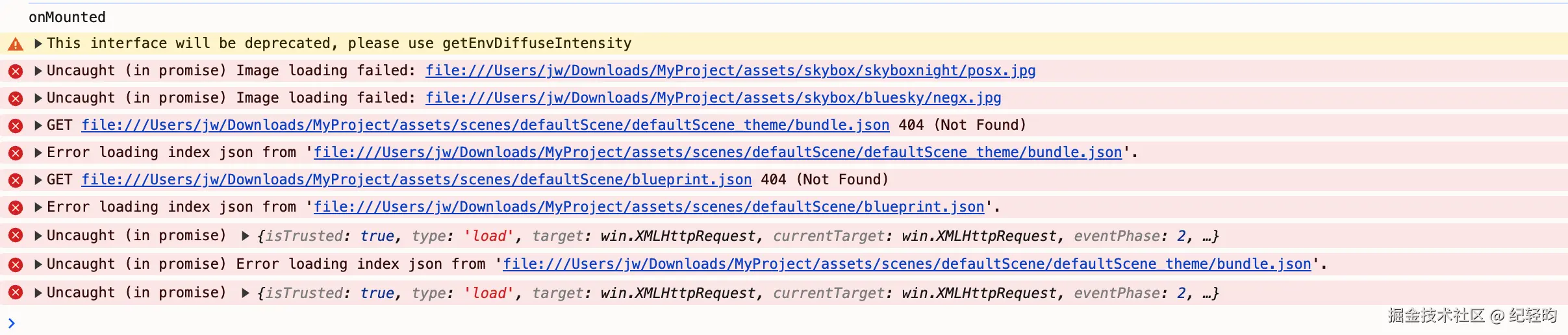Viewport: 1568px width, 335px height.
Task: Click the error icon on the first GET bundle.json row
Action: [16, 126]
